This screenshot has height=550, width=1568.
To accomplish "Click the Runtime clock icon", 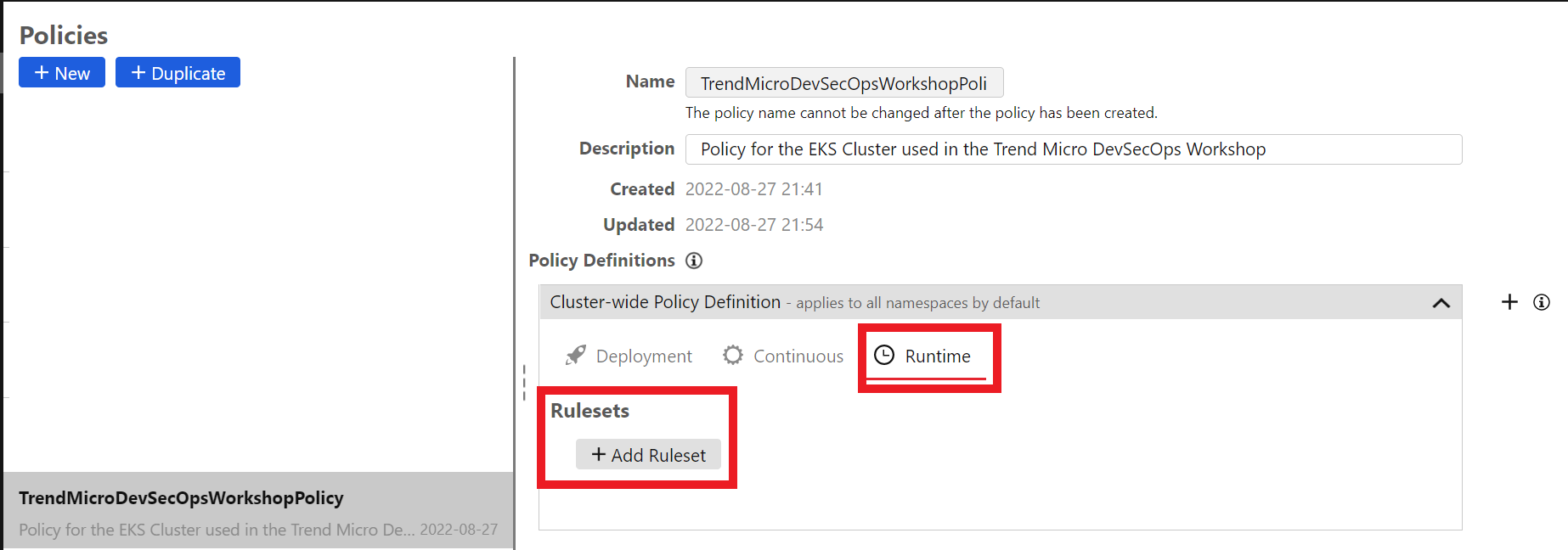I will point(884,355).
